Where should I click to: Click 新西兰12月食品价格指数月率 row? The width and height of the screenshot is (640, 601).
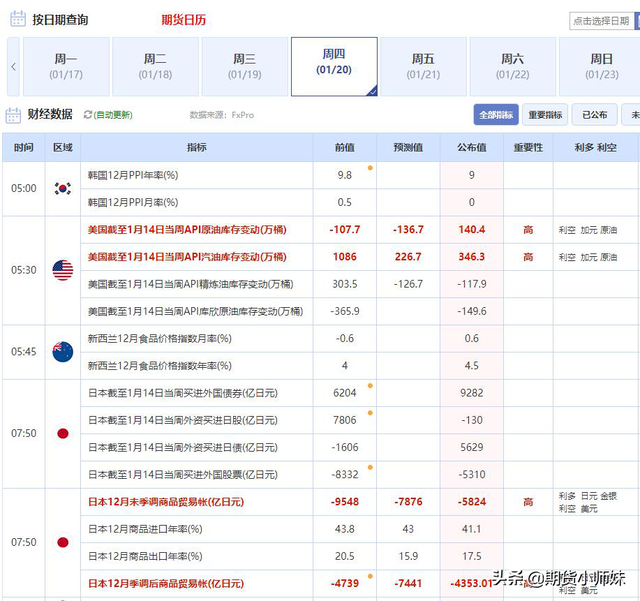coord(359,338)
